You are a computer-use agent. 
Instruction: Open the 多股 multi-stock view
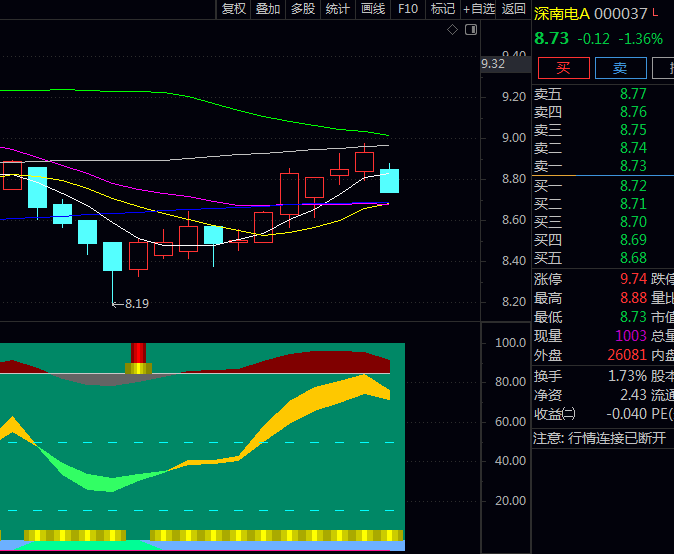303,9
